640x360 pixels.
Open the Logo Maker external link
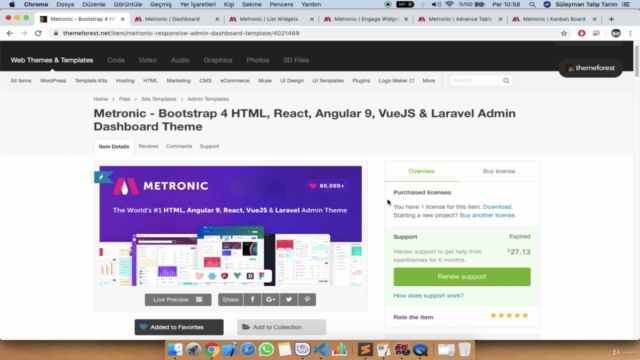(396, 81)
